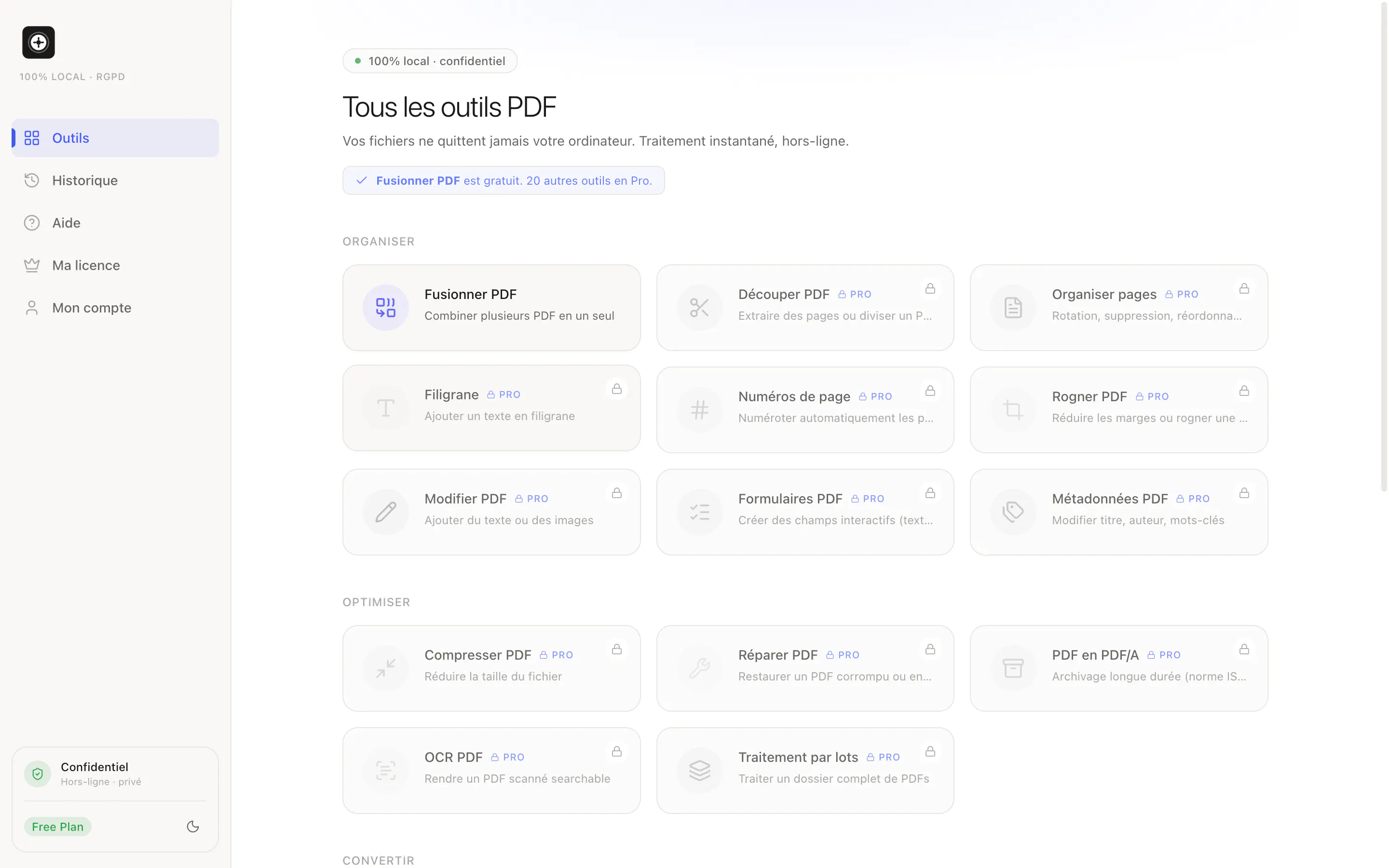1389x868 pixels.
Task: Go to Historique in the sidebar
Action: click(x=115, y=180)
